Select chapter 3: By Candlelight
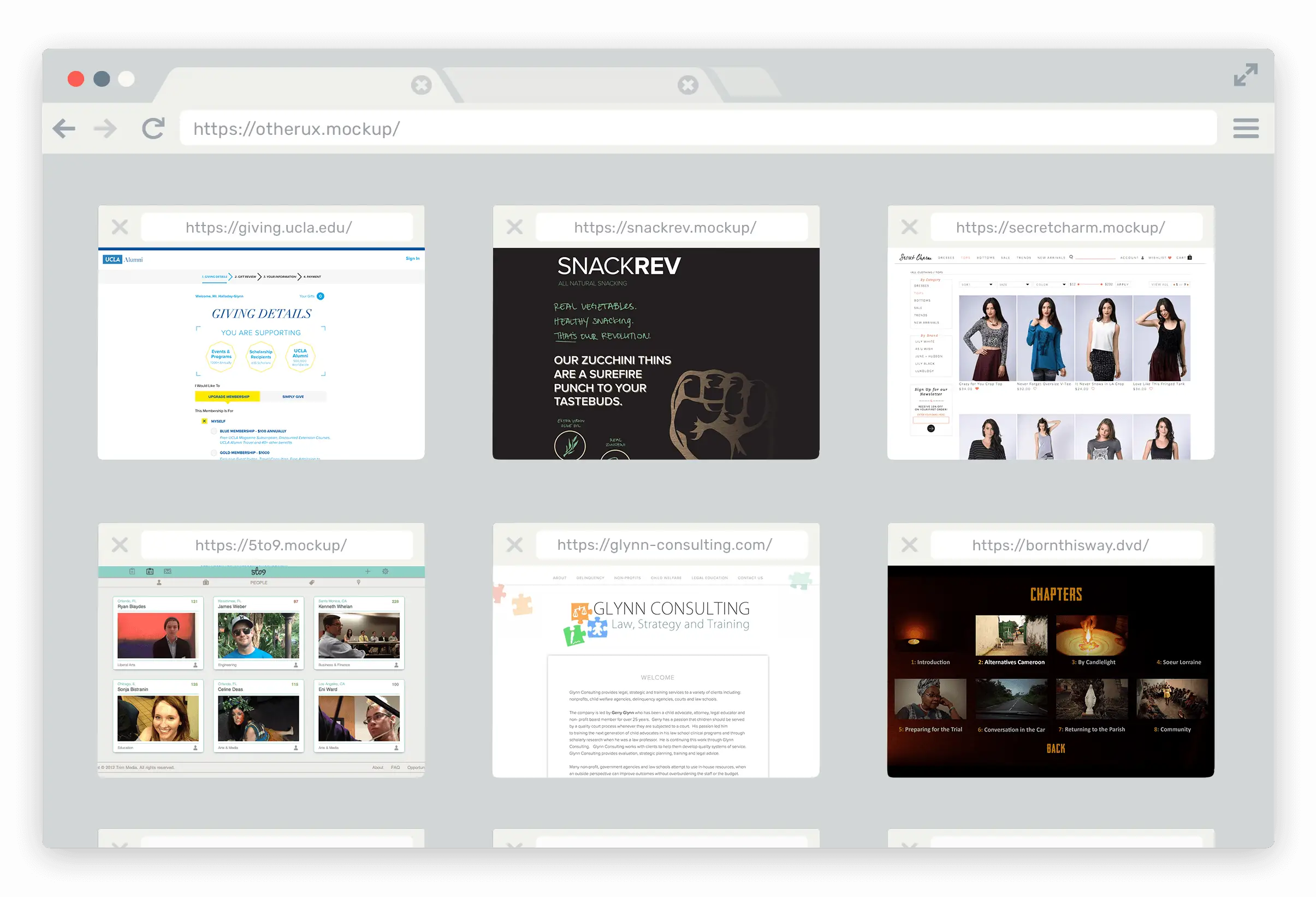 click(x=1092, y=640)
